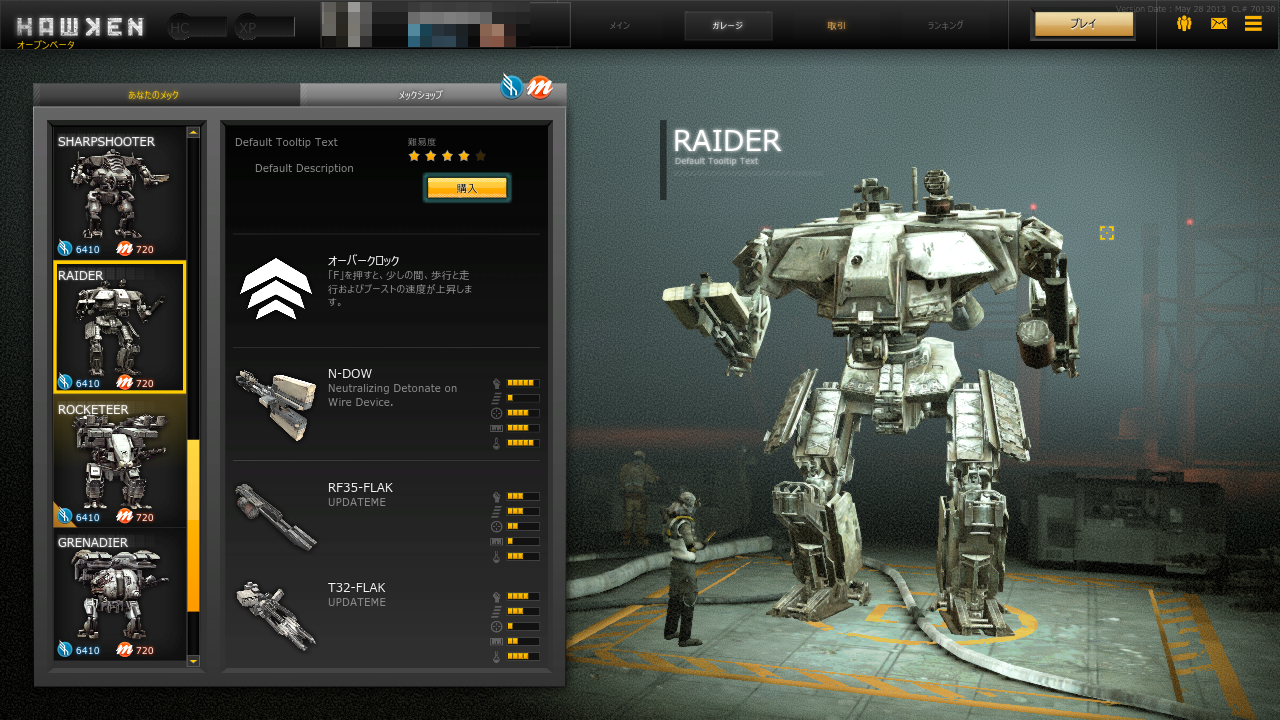Click the fullscreen bracket icon near mech
Screen dimensions: 1280x720
pyautogui.click(x=1107, y=233)
